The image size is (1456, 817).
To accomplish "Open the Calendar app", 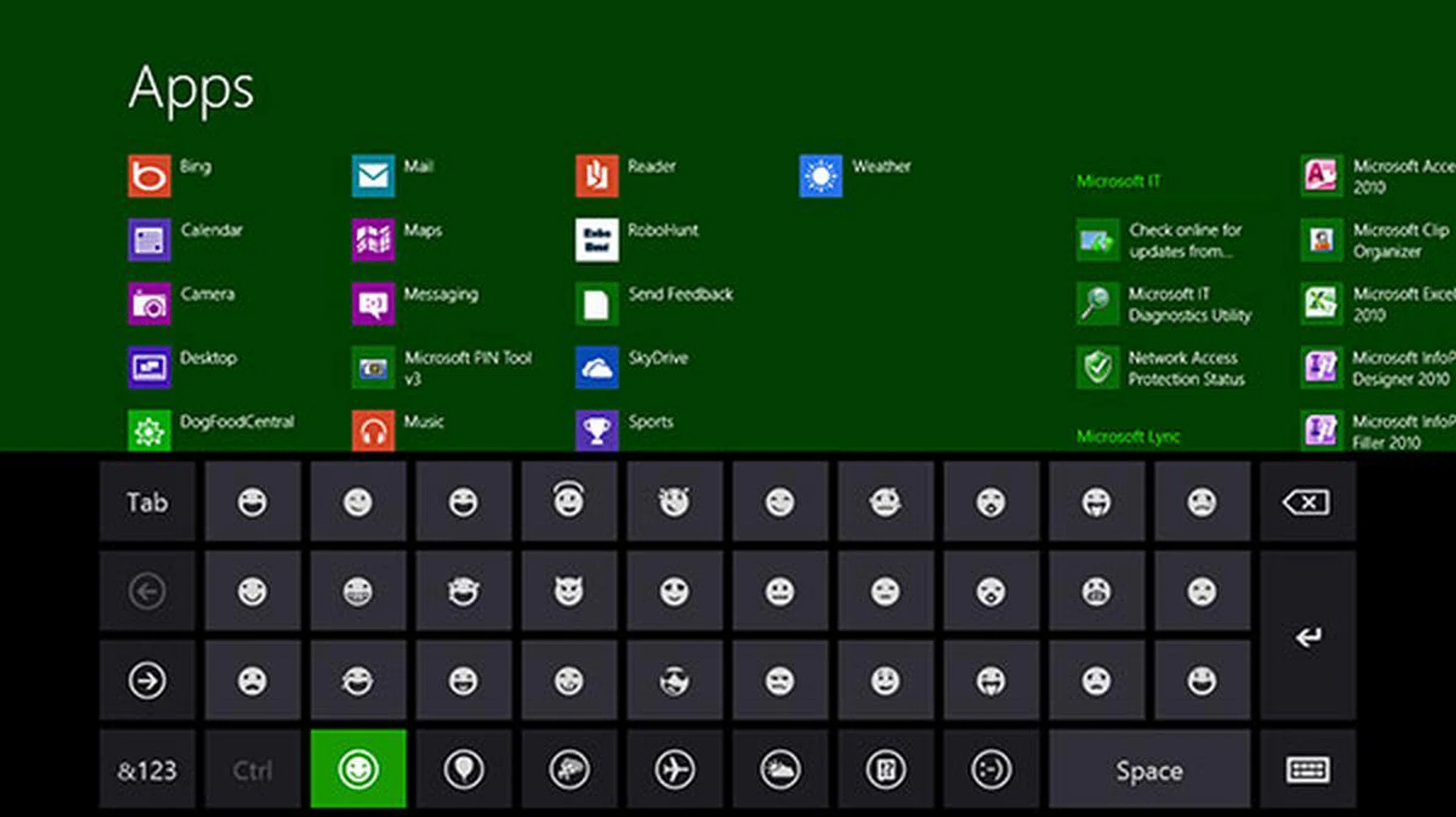I will (149, 240).
